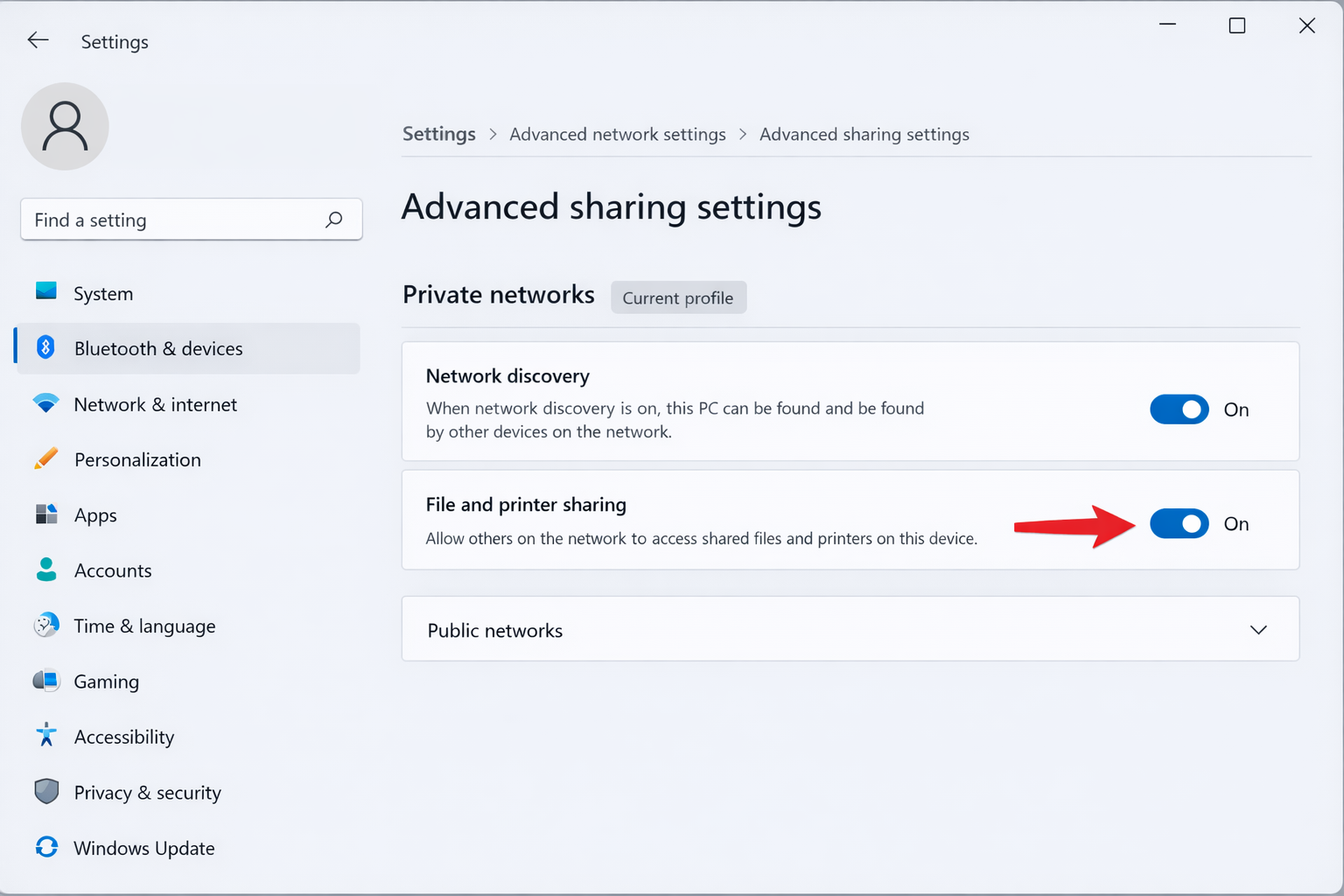Viewport: 1344px width, 896px height.
Task: Expand the Public networks section
Action: click(x=1258, y=629)
